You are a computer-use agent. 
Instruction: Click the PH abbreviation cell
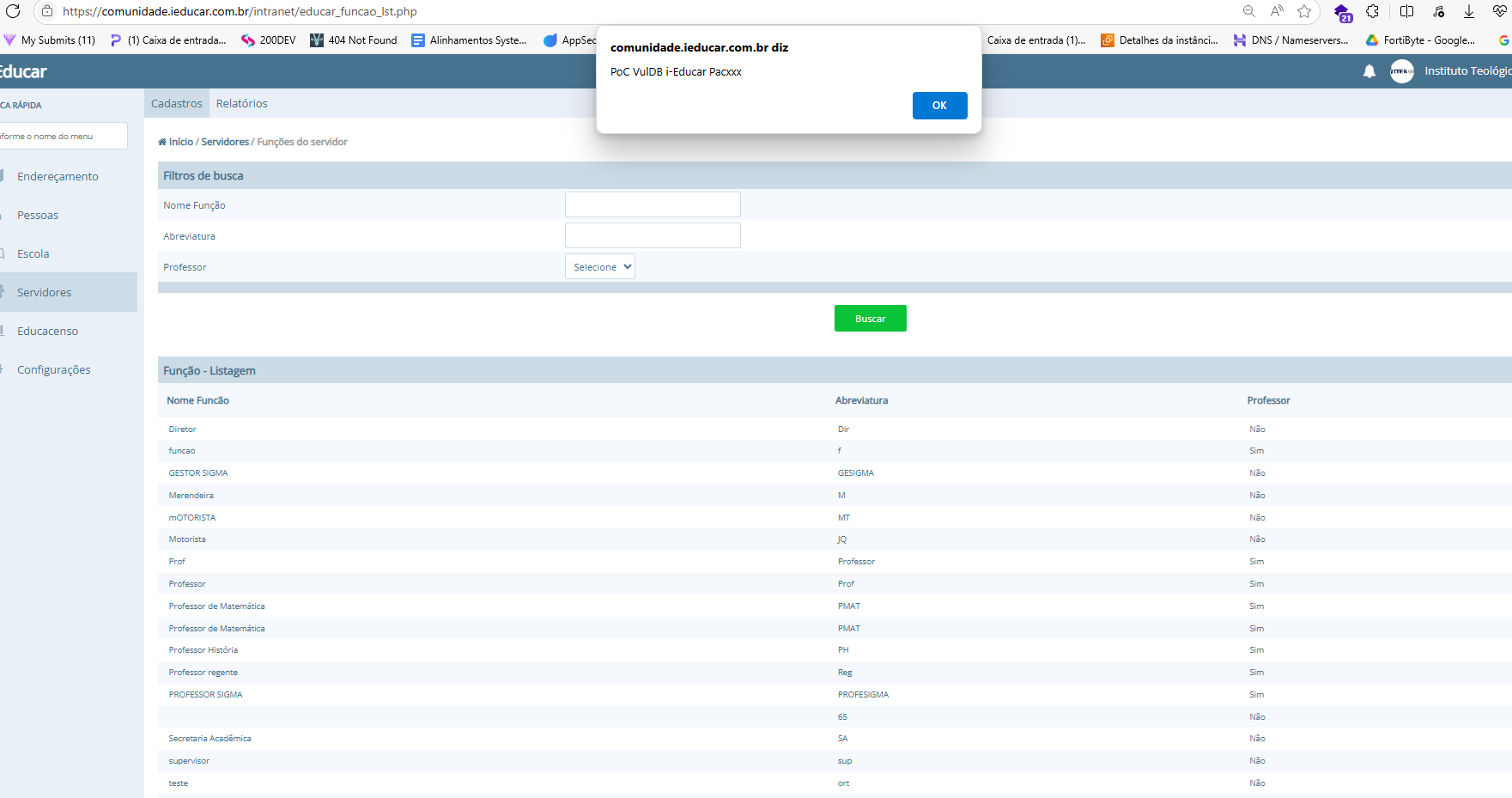click(x=843, y=650)
